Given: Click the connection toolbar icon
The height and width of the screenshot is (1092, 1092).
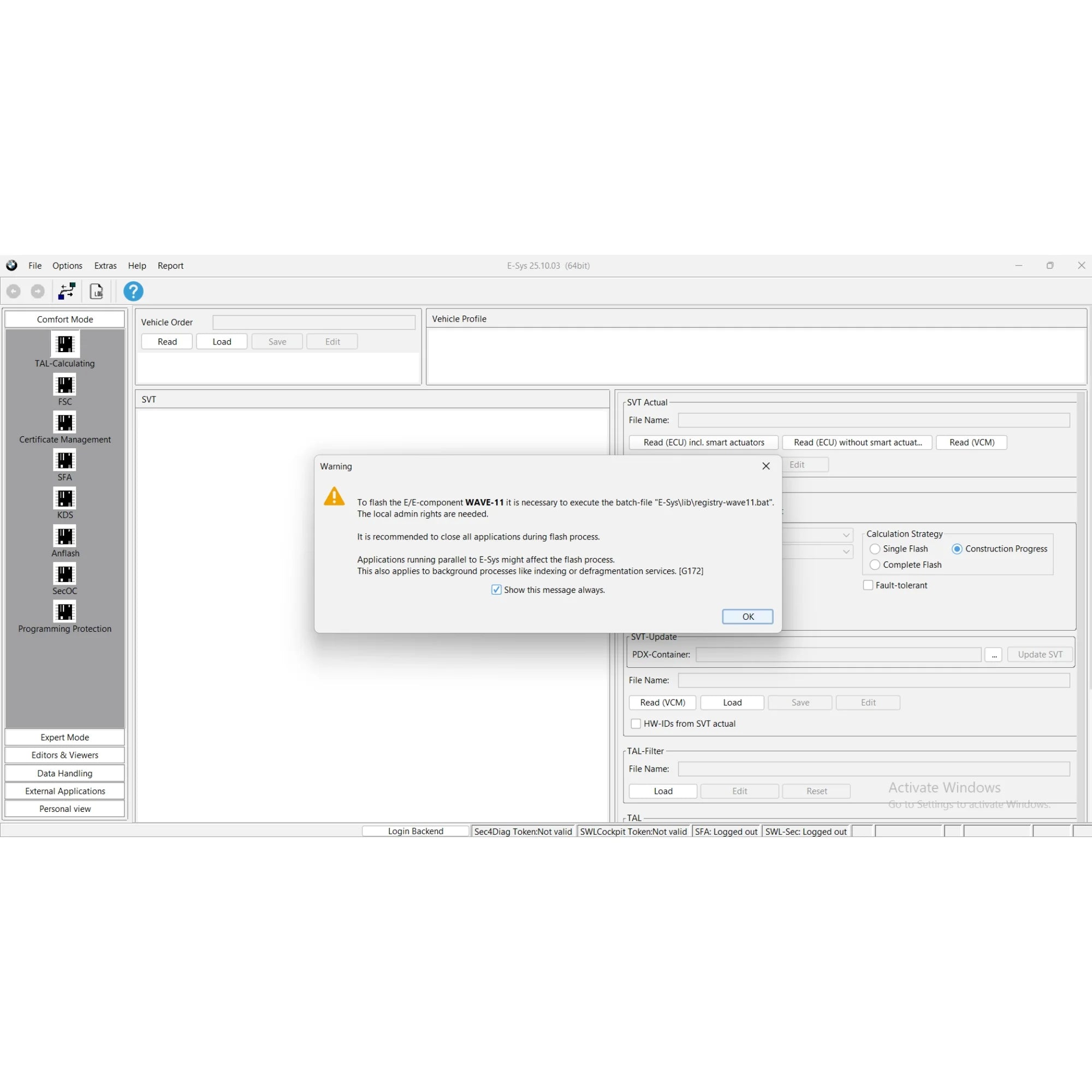Looking at the screenshot, I should point(67,291).
